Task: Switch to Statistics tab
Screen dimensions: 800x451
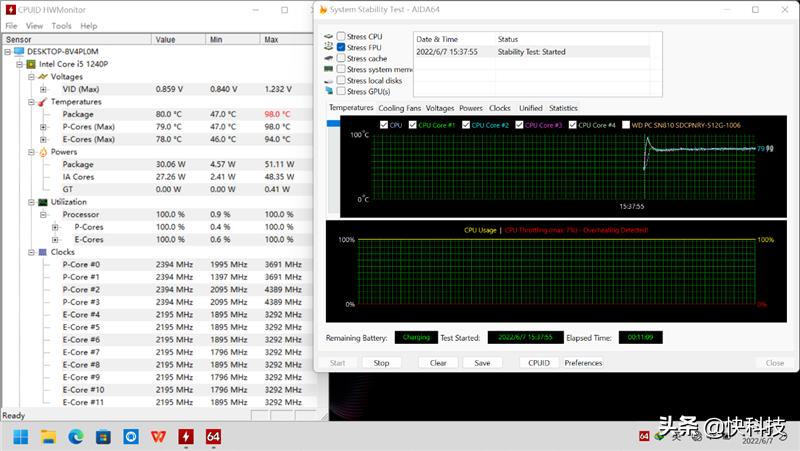Action: pyautogui.click(x=563, y=108)
